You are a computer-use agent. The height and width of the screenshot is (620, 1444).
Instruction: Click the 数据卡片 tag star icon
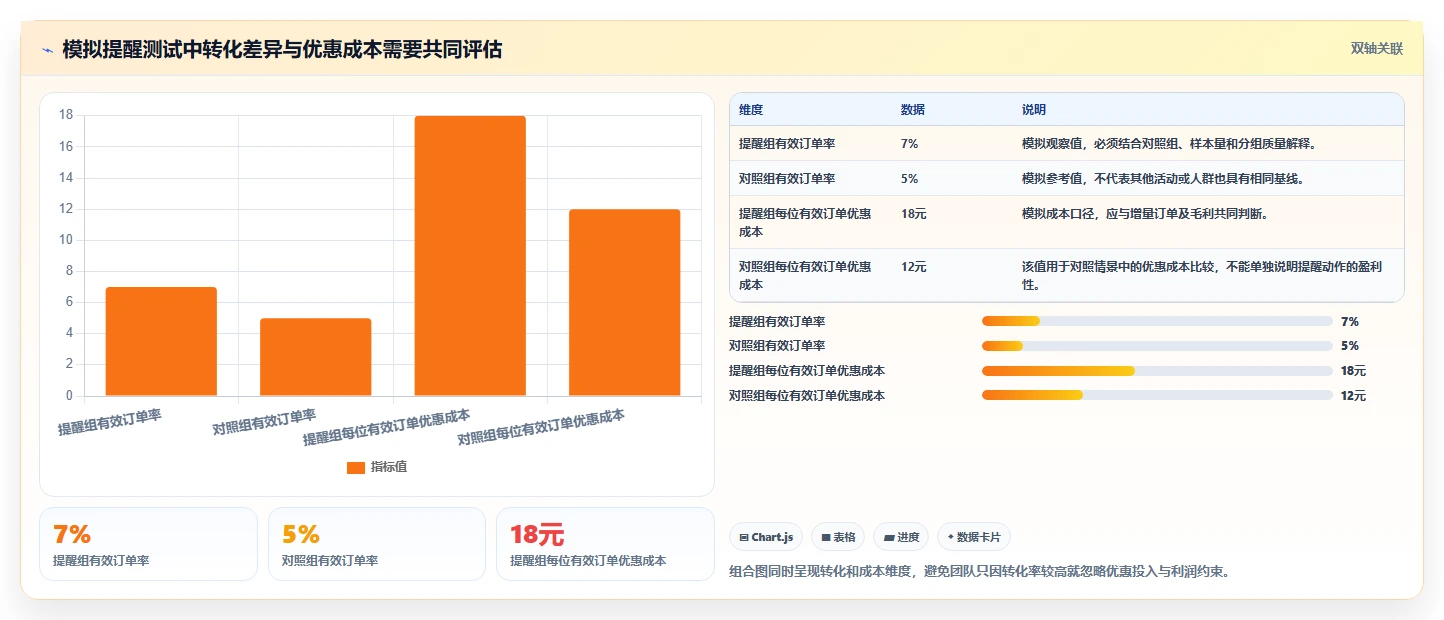point(950,537)
